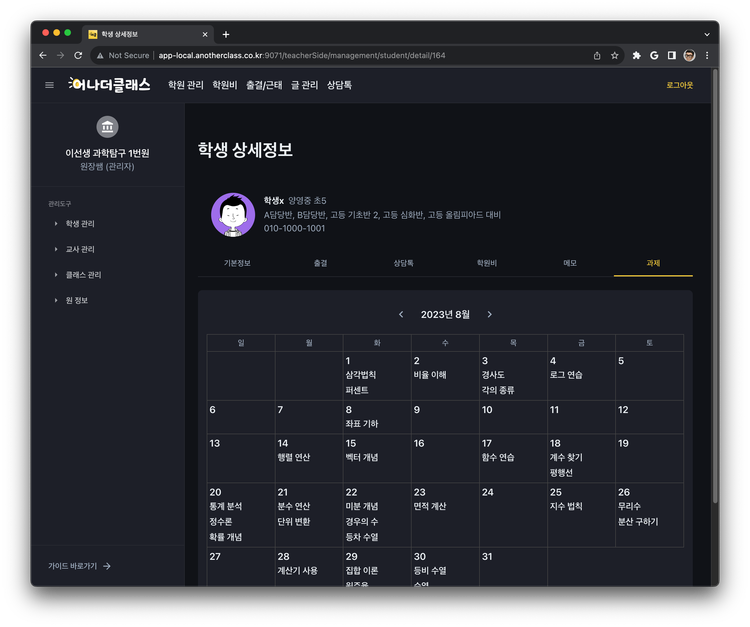Click 계수 찾기 on August 18

(x=566, y=457)
